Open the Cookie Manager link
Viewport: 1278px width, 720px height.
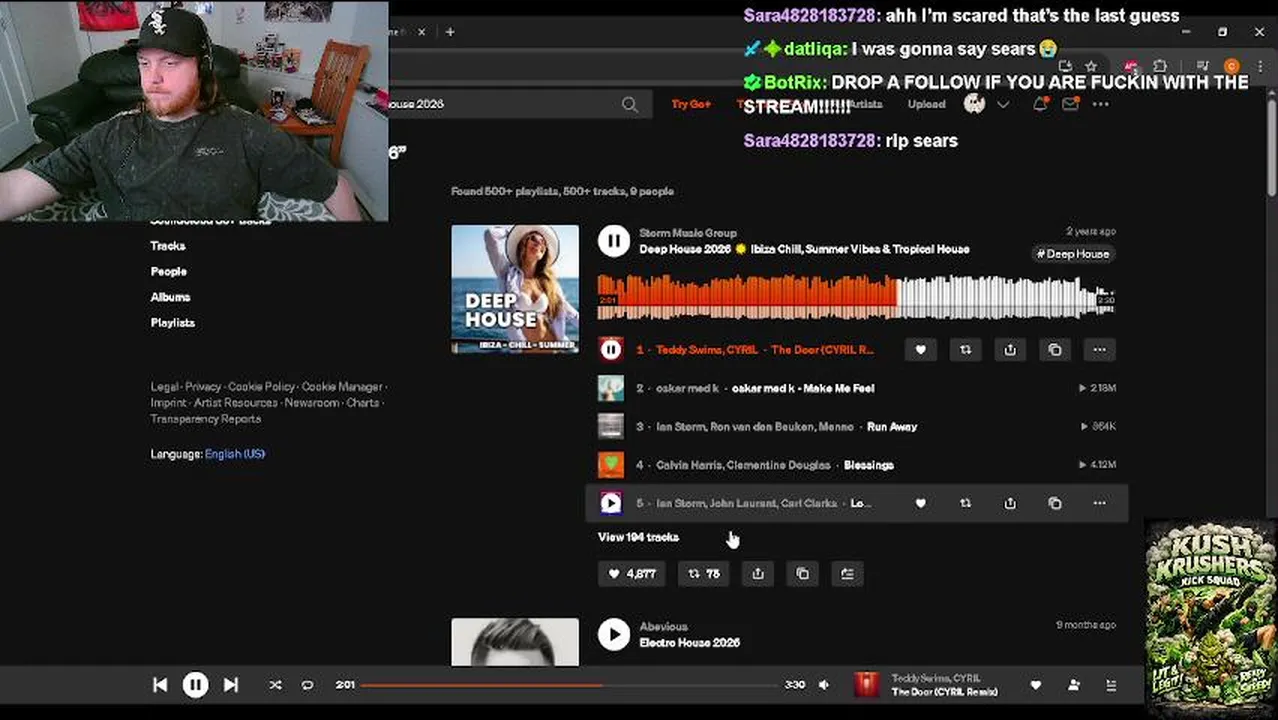click(342, 387)
